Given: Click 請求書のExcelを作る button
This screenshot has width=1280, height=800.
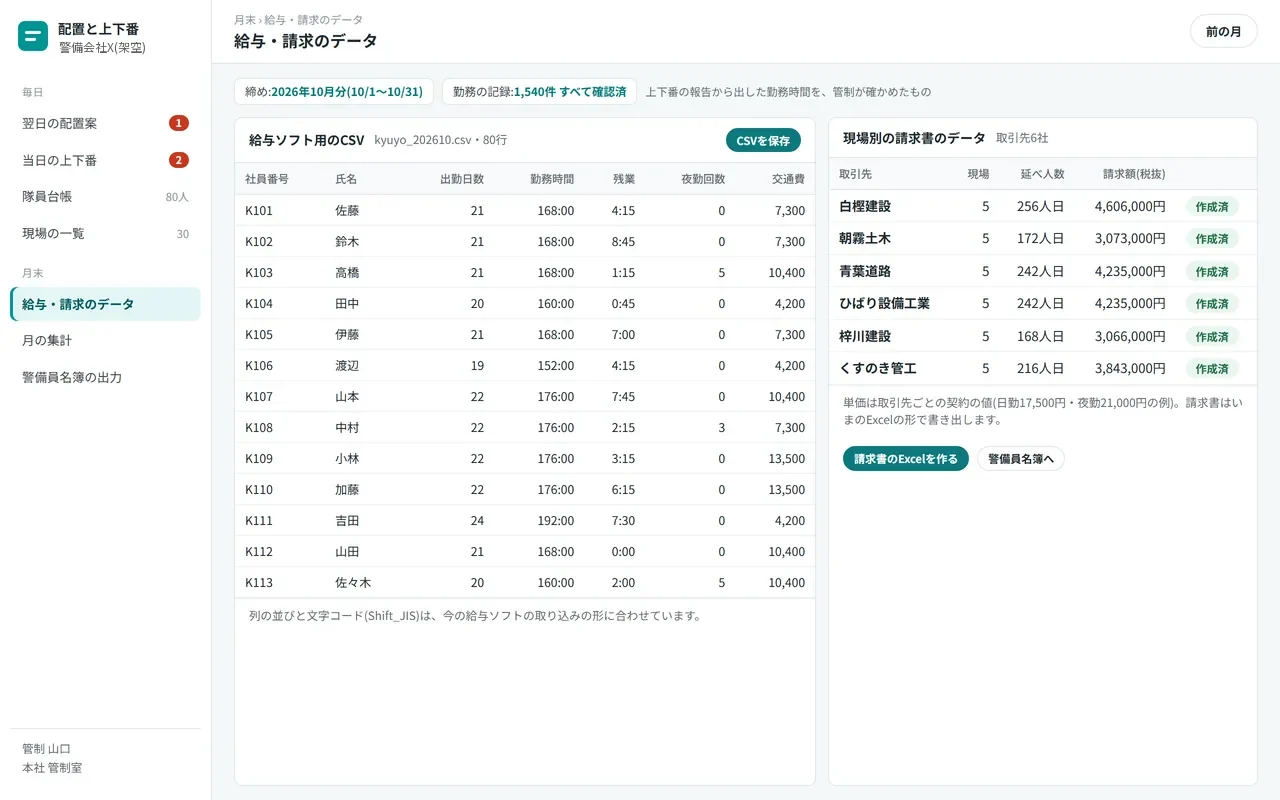Looking at the screenshot, I should (x=906, y=459).
